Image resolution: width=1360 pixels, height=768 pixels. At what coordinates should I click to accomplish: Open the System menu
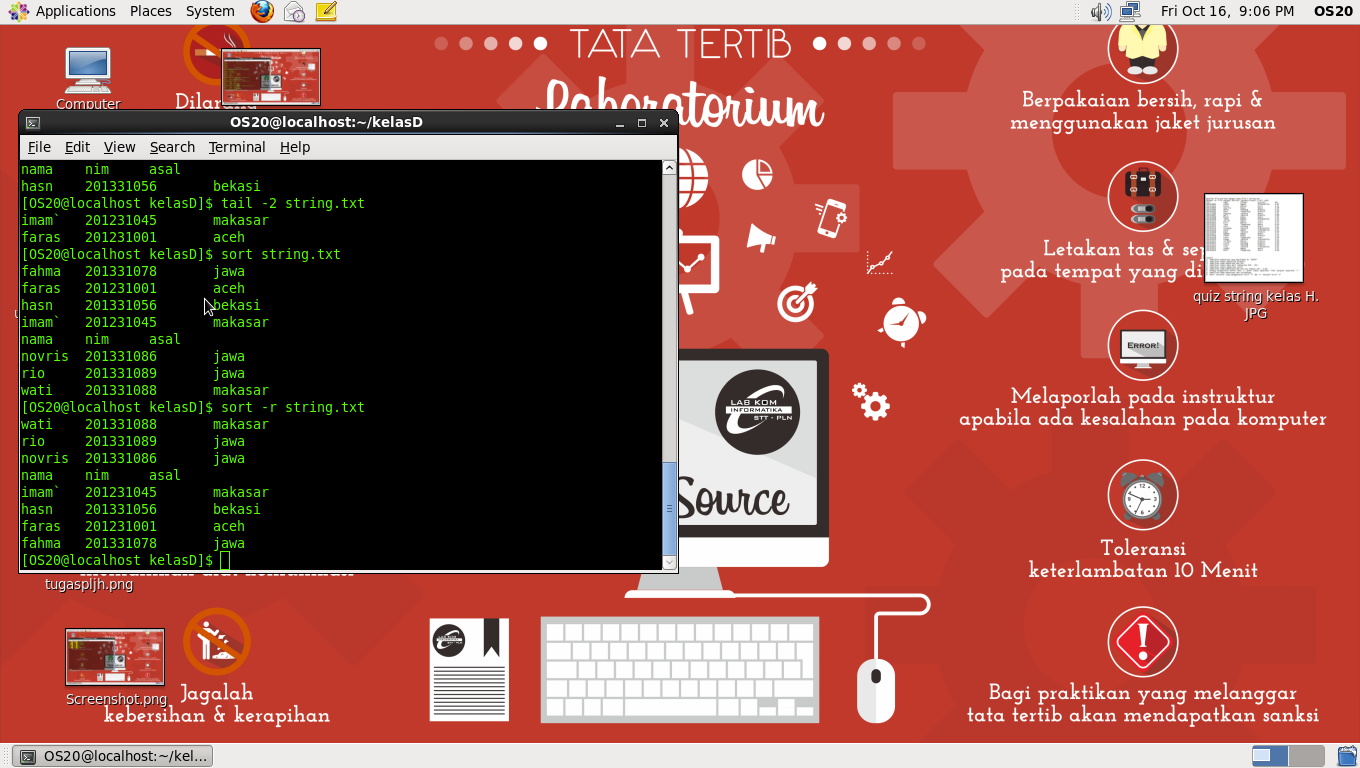[210, 11]
